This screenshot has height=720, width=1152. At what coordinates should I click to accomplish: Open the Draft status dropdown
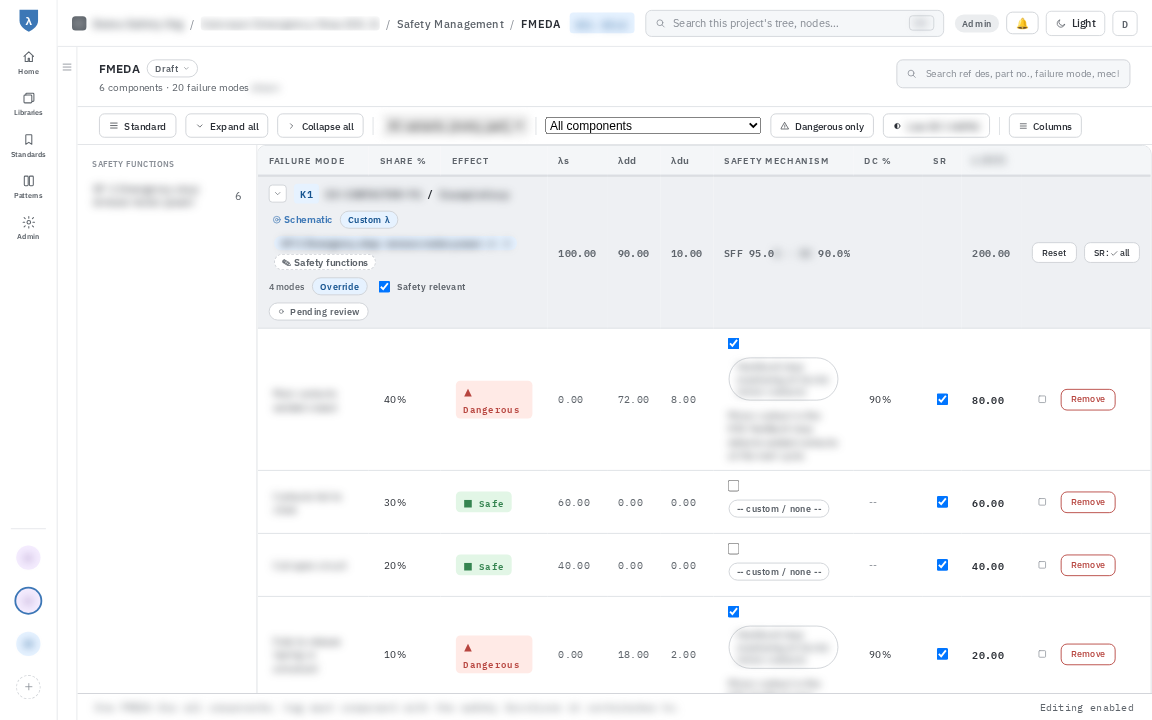click(x=172, y=68)
